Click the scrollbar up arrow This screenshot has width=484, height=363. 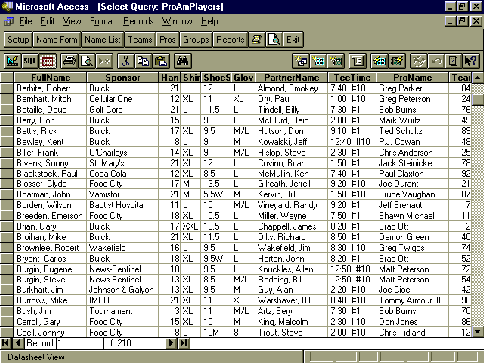(477, 78)
